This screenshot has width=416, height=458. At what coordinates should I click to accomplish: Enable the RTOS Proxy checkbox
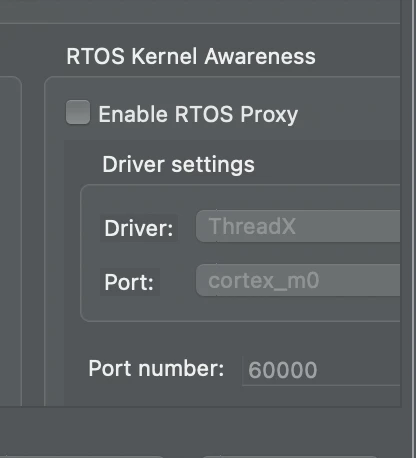78,112
